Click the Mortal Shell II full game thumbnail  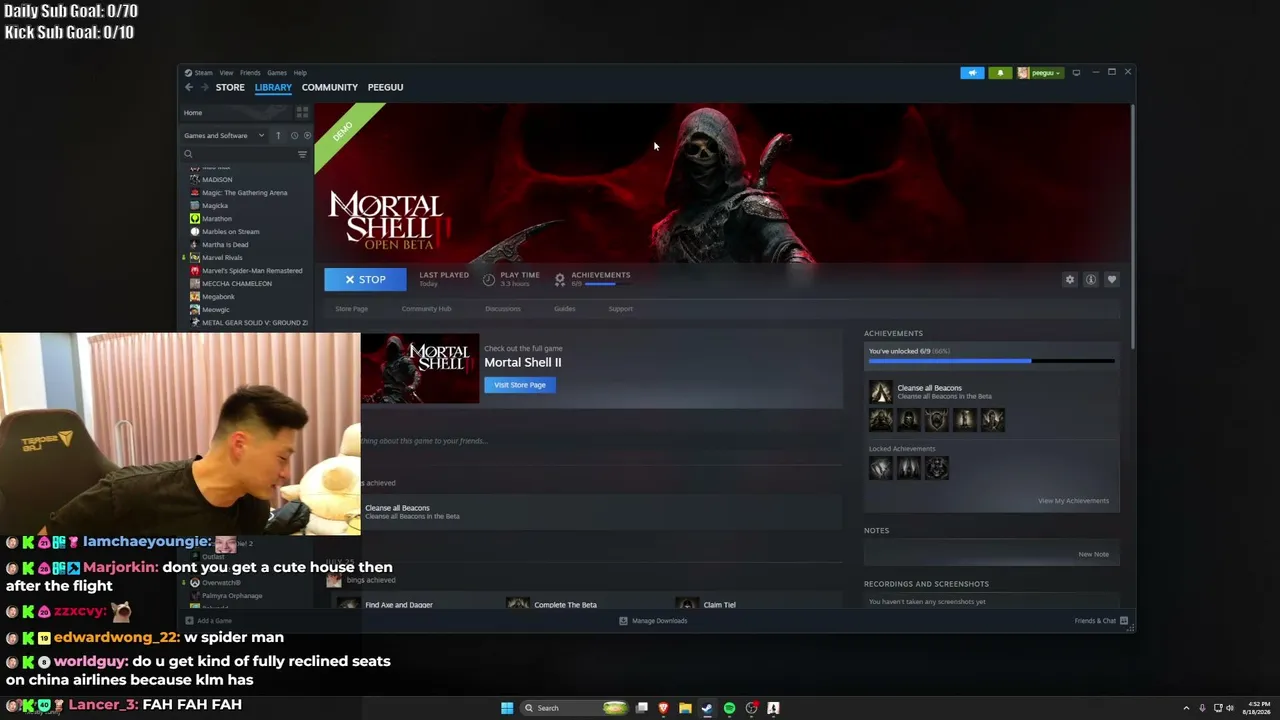click(420, 368)
